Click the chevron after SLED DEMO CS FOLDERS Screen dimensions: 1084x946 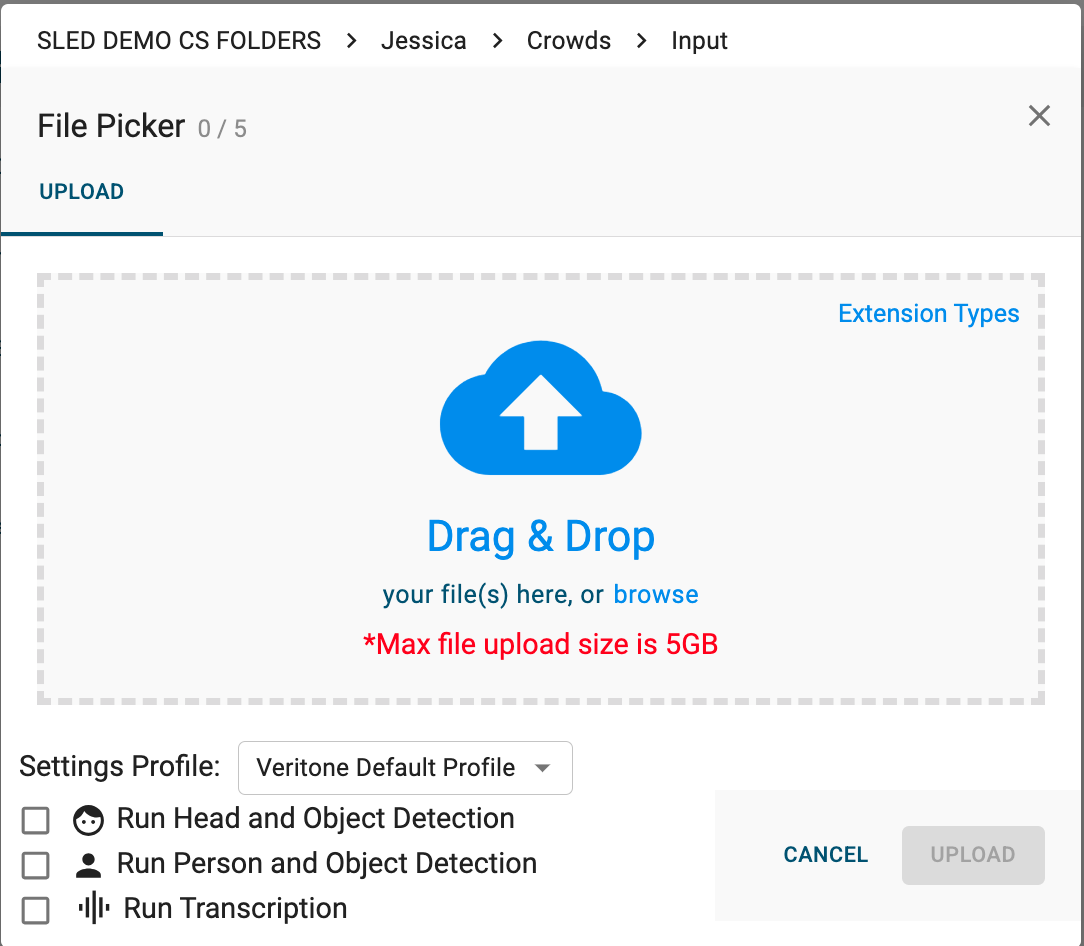click(351, 41)
